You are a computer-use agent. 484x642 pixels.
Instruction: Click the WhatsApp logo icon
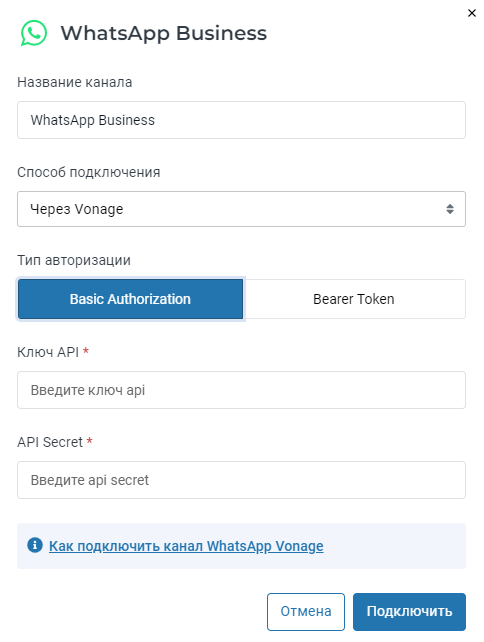point(34,33)
